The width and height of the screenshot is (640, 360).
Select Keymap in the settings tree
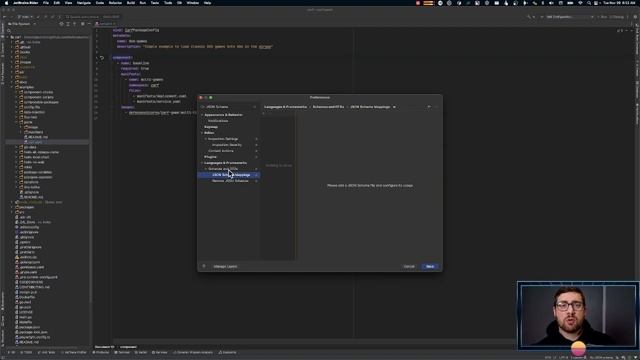[211, 127]
